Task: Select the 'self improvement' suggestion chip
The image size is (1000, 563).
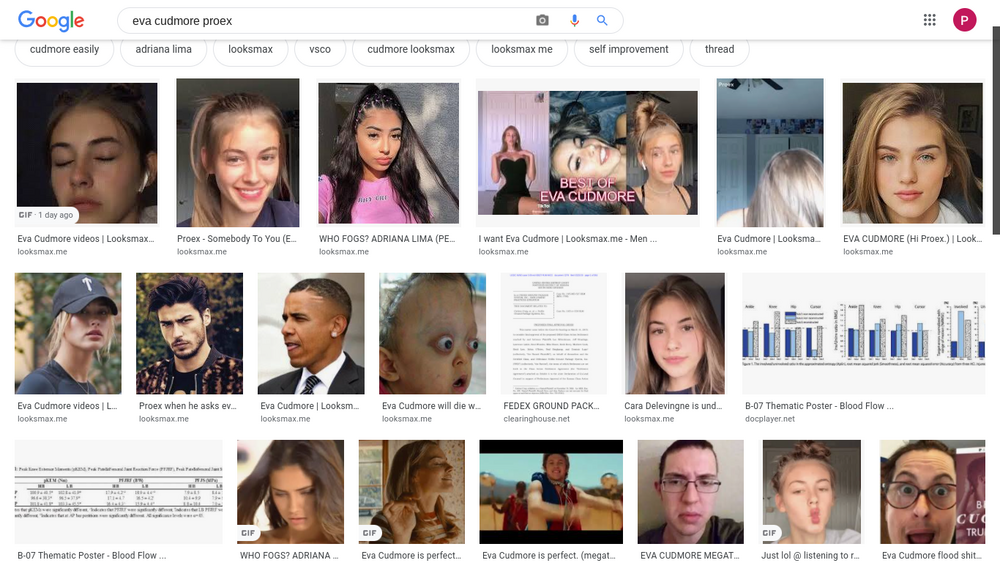Action: pyautogui.click(x=628, y=50)
